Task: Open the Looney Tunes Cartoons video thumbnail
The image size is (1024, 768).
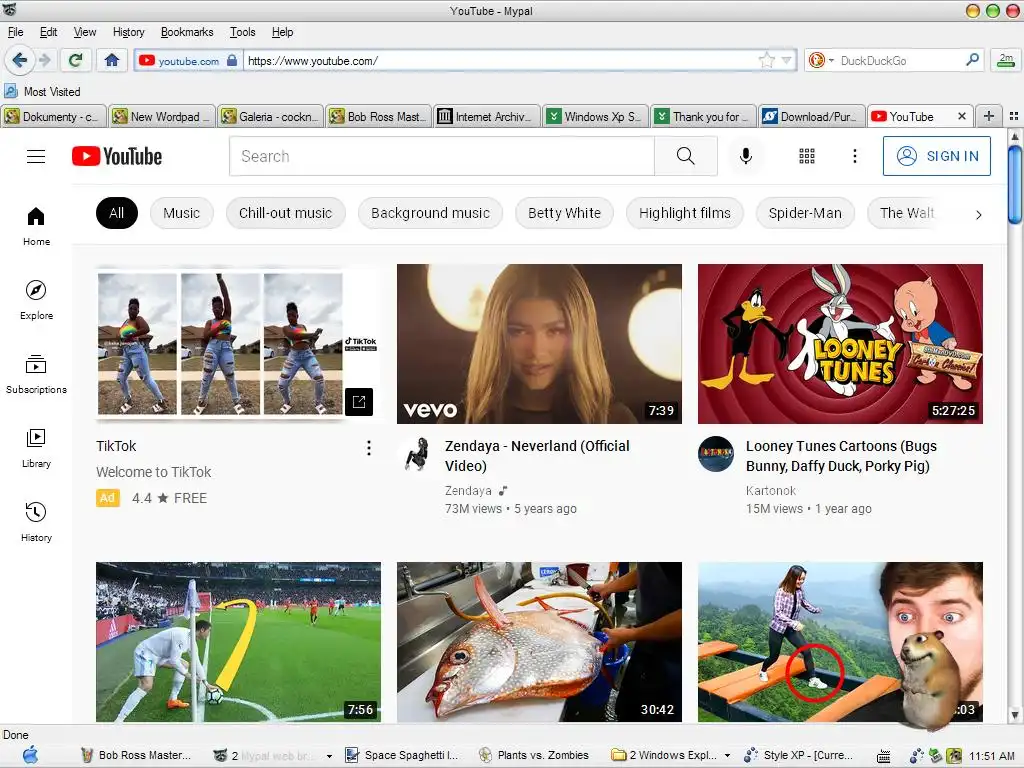Action: point(840,344)
